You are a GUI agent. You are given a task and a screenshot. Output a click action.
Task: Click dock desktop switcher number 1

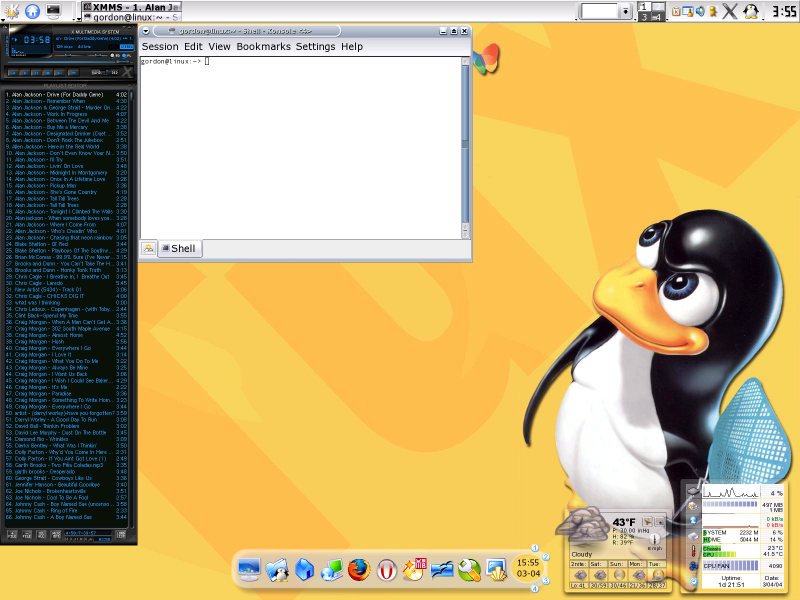coord(535,548)
